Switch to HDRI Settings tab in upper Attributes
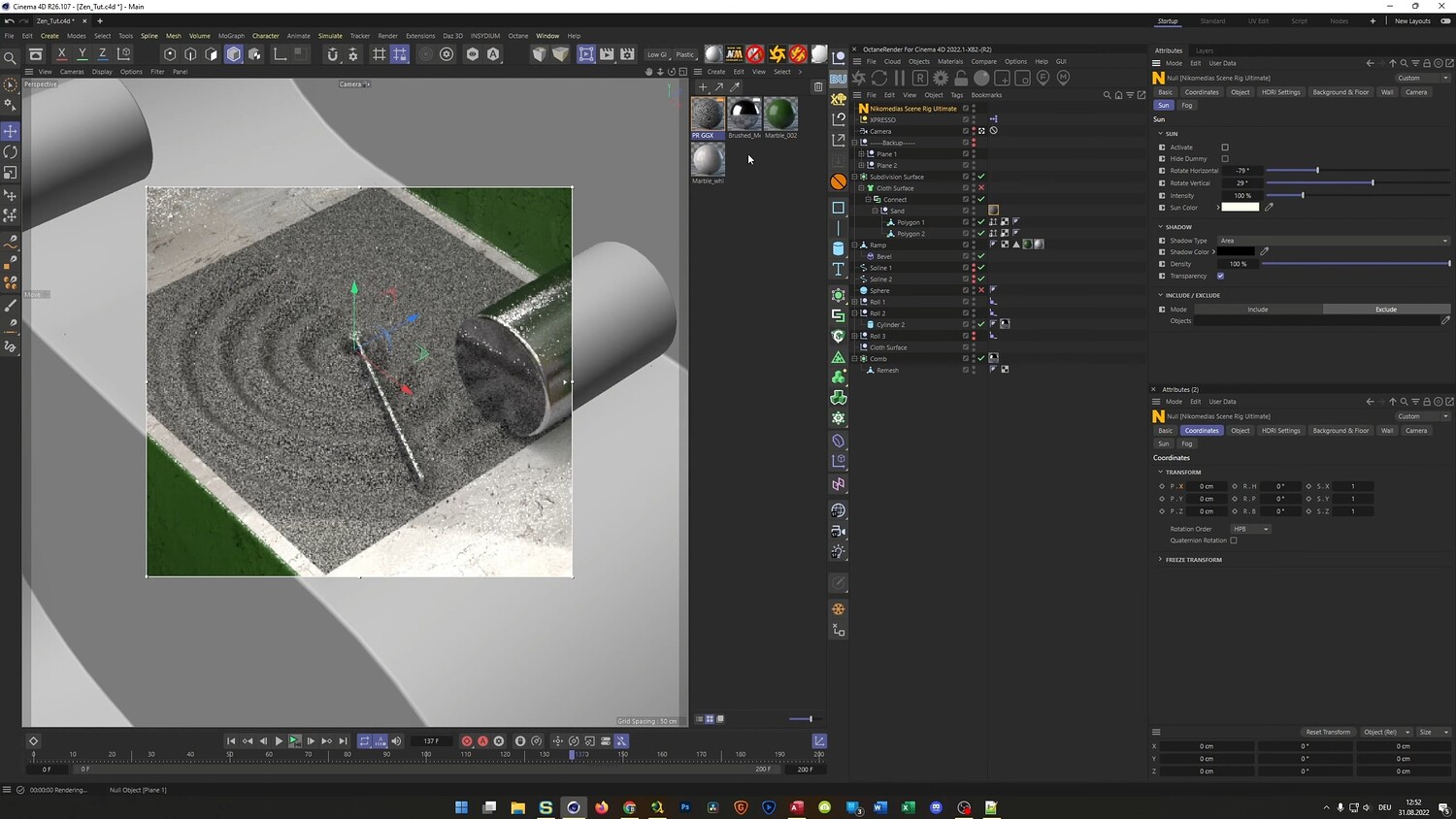 point(1281,92)
